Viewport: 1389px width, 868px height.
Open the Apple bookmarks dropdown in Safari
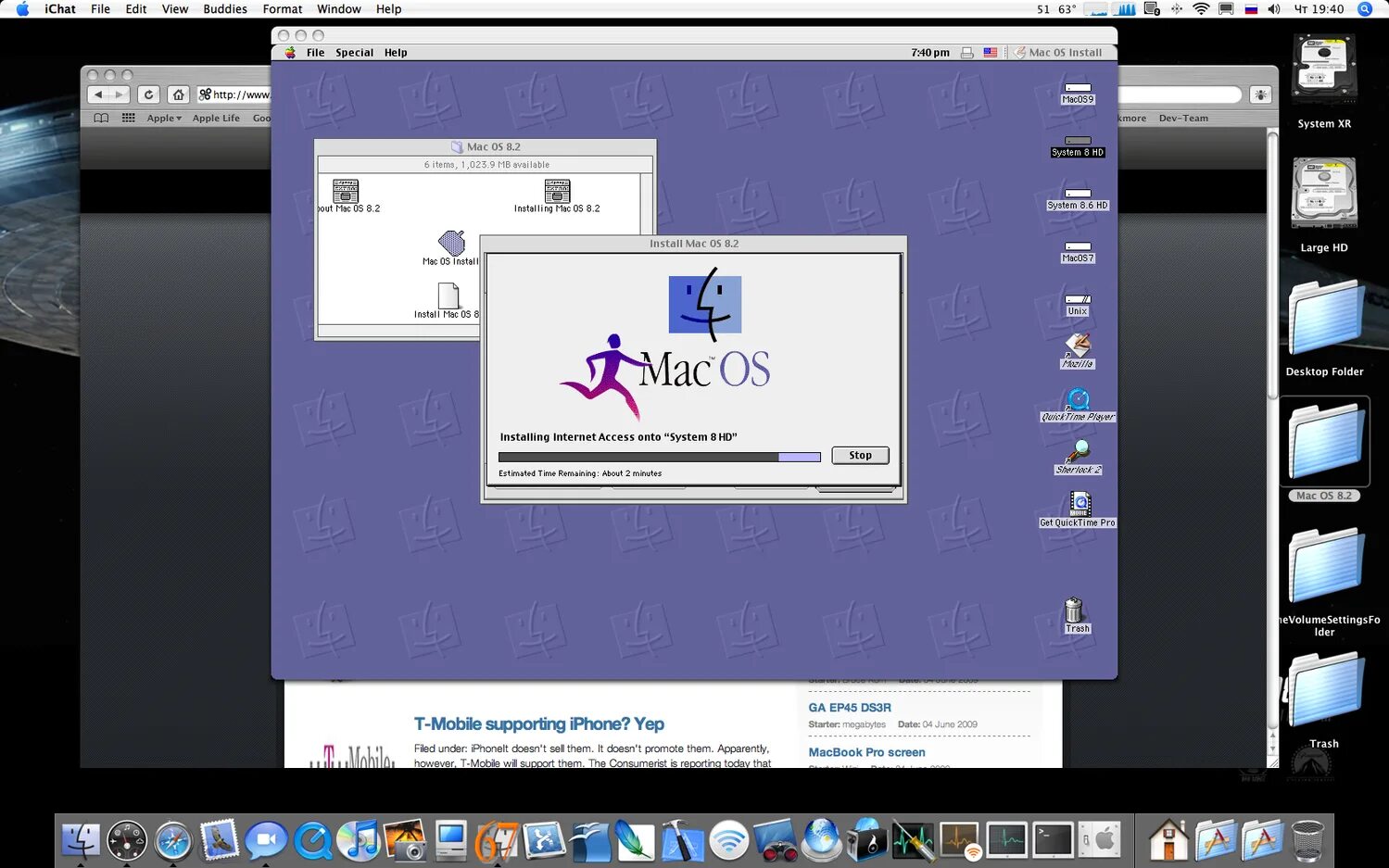pos(164,119)
